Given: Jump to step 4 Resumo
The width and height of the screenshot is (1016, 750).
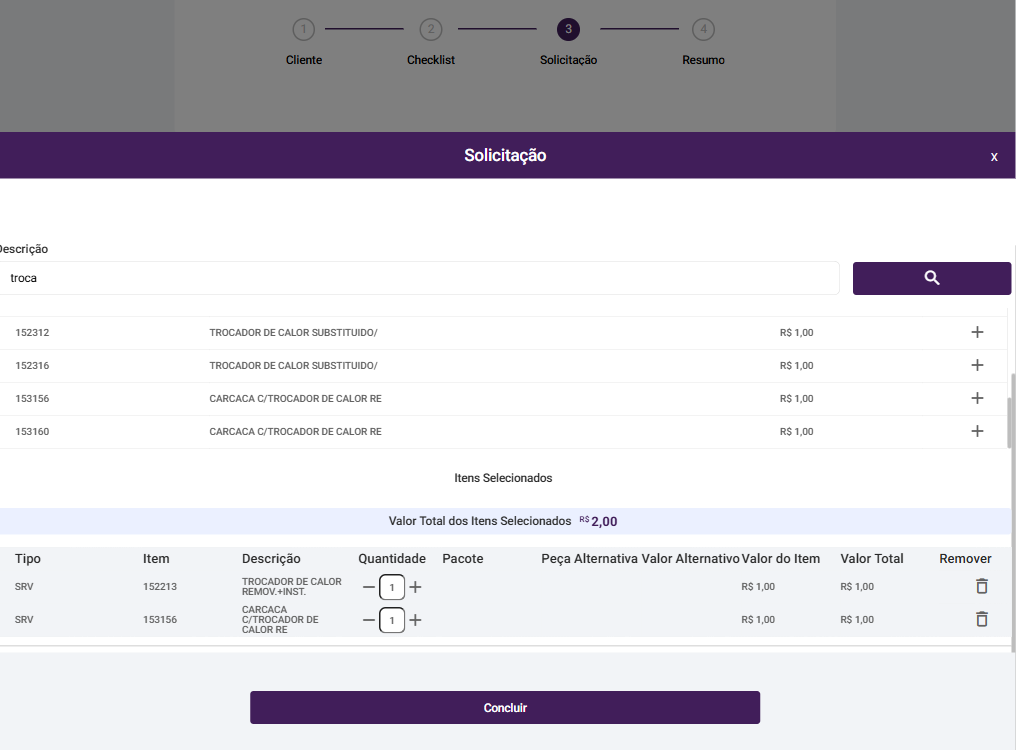Looking at the screenshot, I should [703, 29].
